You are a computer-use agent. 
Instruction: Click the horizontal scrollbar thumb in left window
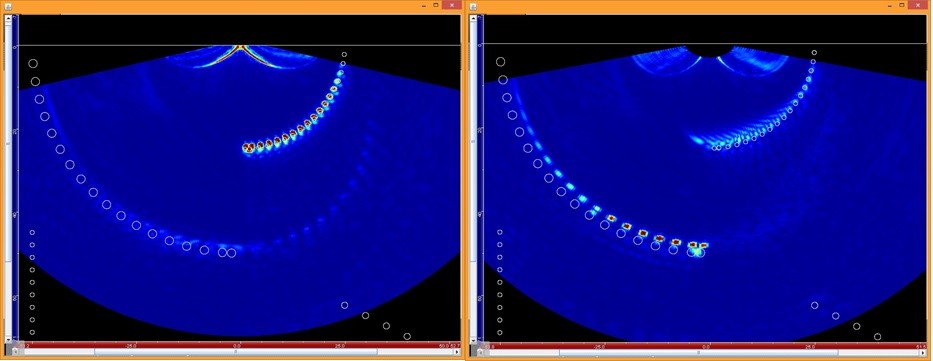tap(236, 352)
